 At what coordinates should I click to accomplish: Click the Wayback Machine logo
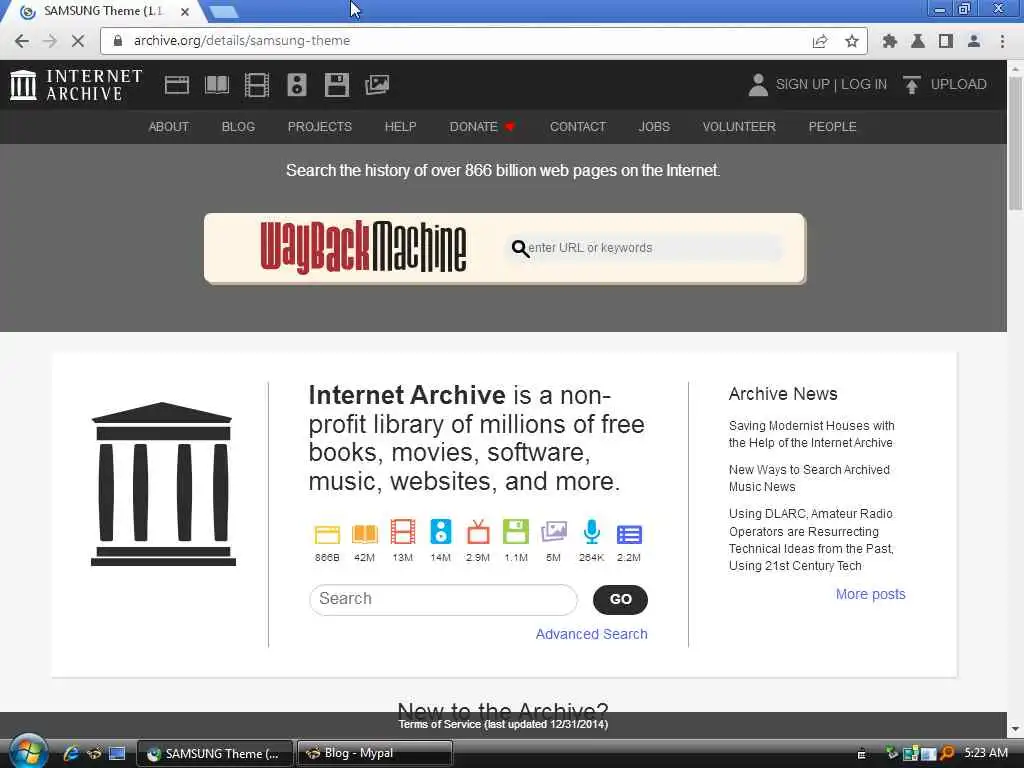tap(363, 248)
